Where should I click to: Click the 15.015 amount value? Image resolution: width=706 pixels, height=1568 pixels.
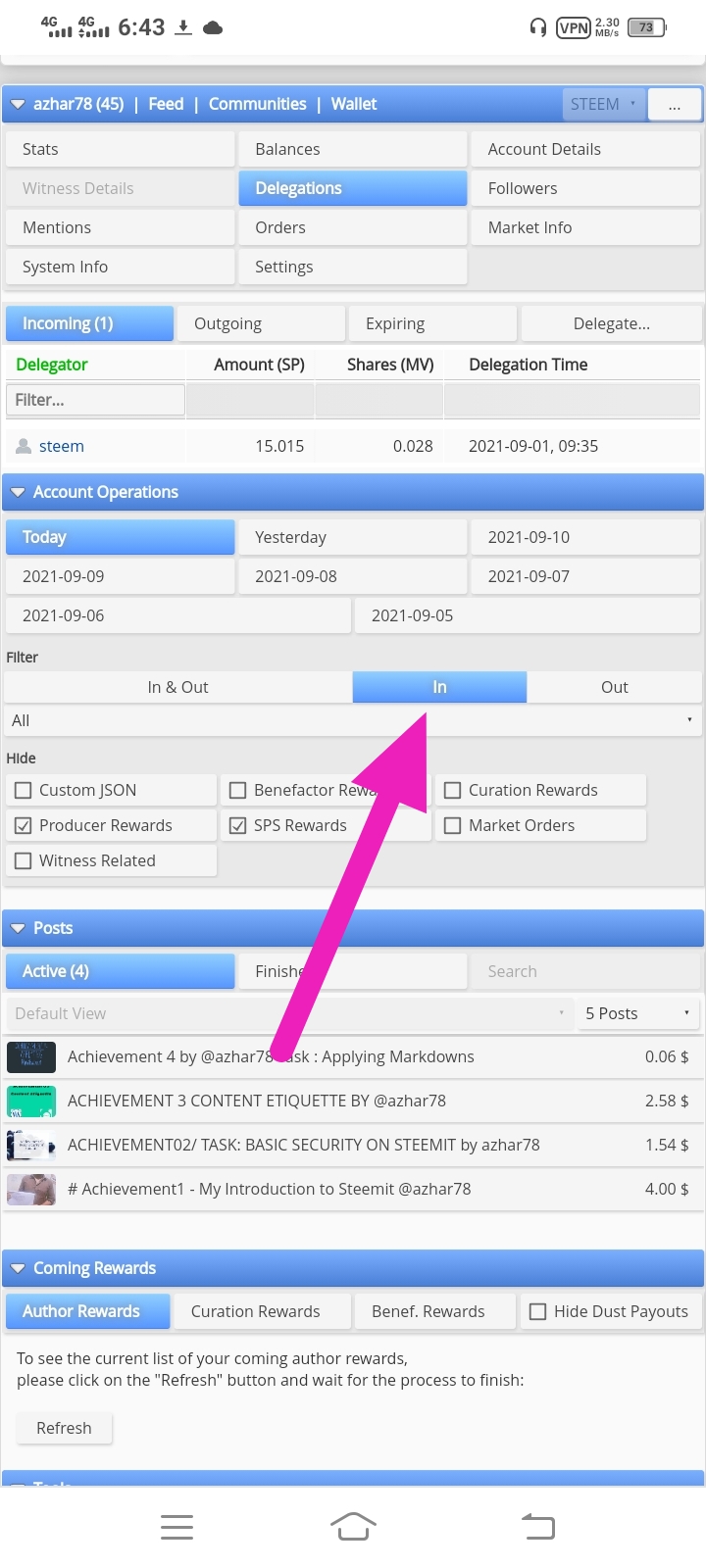pyautogui.click(x=279, y=446)
